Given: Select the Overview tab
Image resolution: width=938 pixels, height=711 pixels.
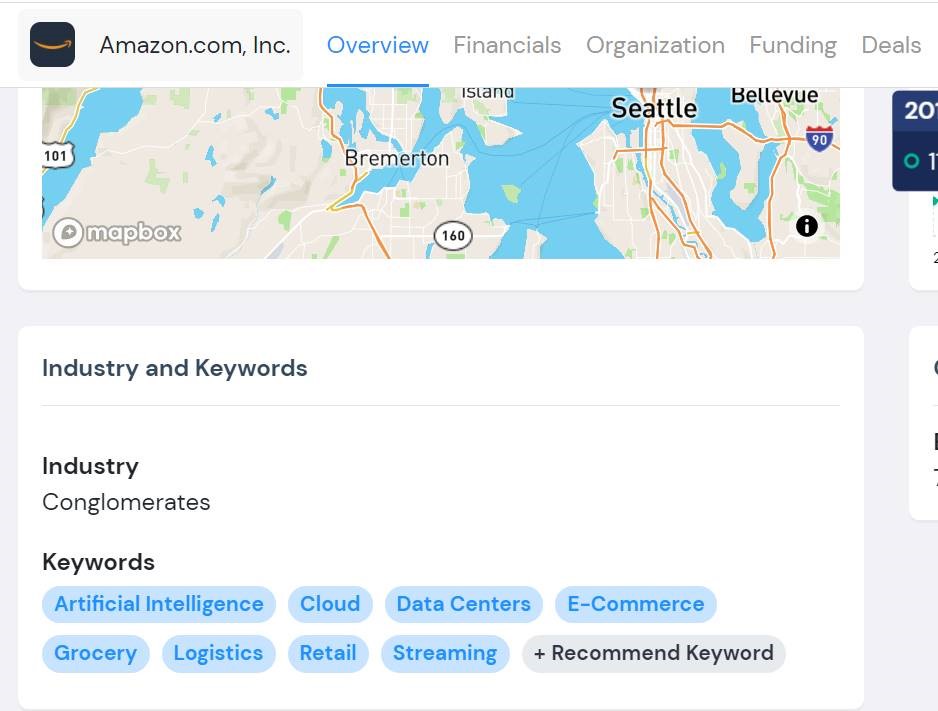Looking at the screenshot, I should click(377, 45).
